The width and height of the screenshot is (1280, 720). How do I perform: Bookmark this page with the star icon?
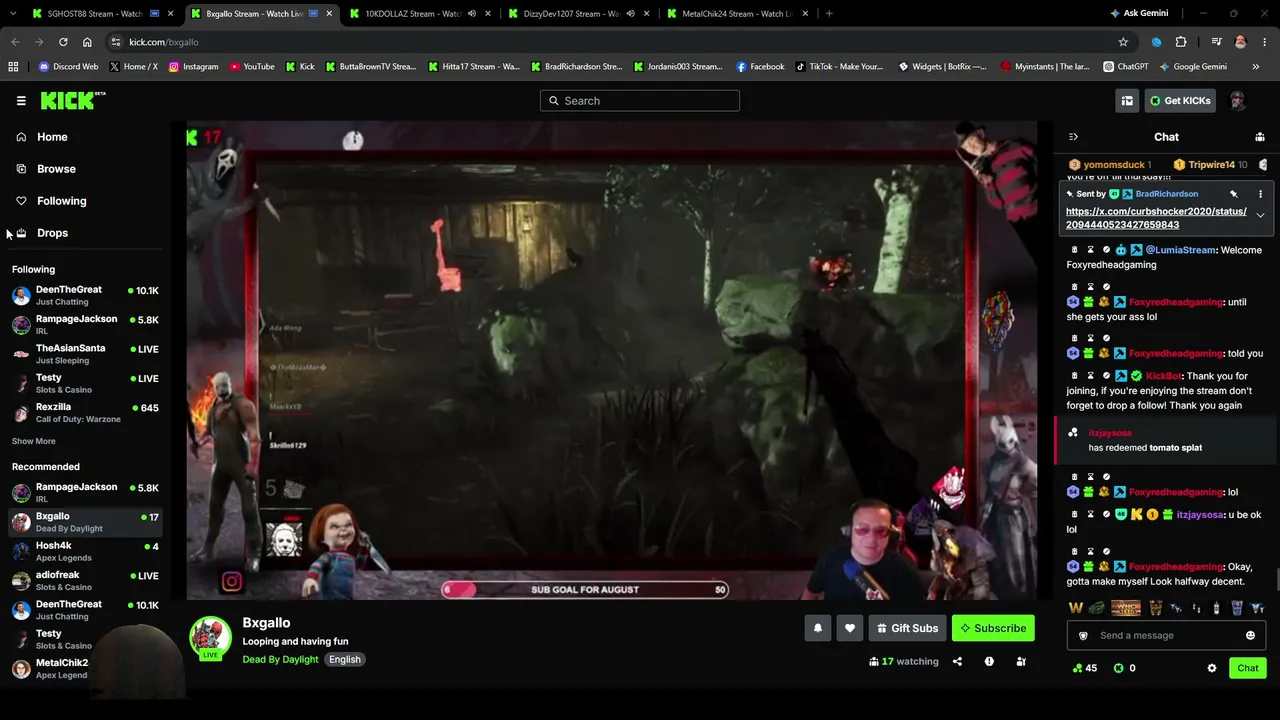pyautogui.click(x=1123, y=42)
